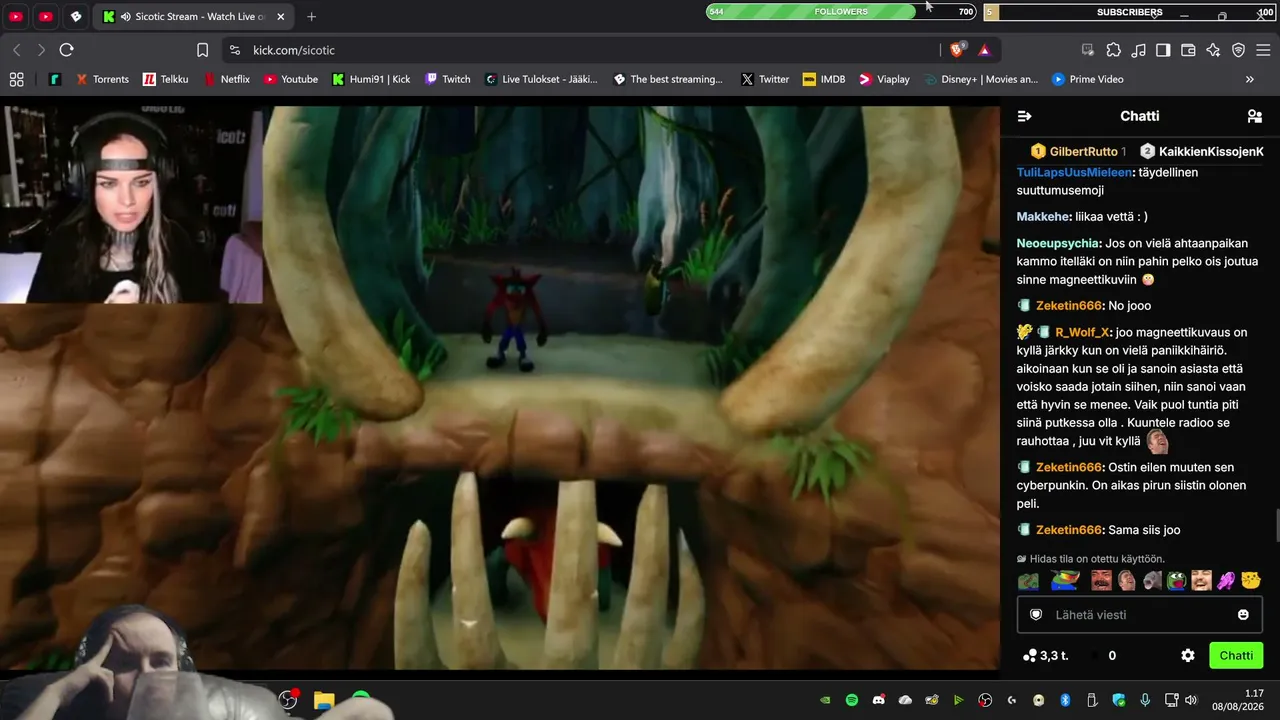Switch to the second pinned YouTube tab
This screenshot has width=1280, height=720.
coord(46,17)
